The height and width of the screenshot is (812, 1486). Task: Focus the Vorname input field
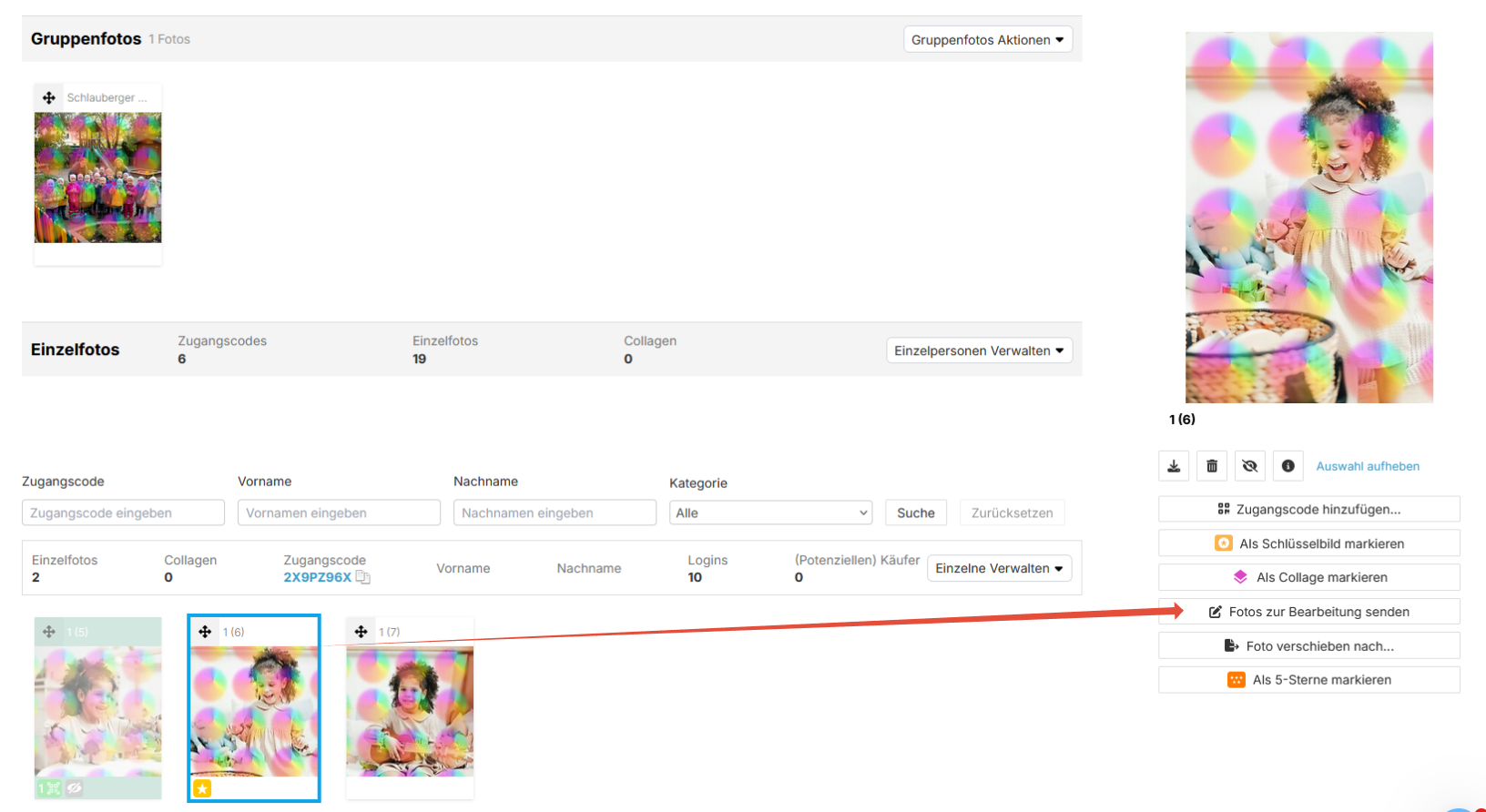[x=339, y=513]
